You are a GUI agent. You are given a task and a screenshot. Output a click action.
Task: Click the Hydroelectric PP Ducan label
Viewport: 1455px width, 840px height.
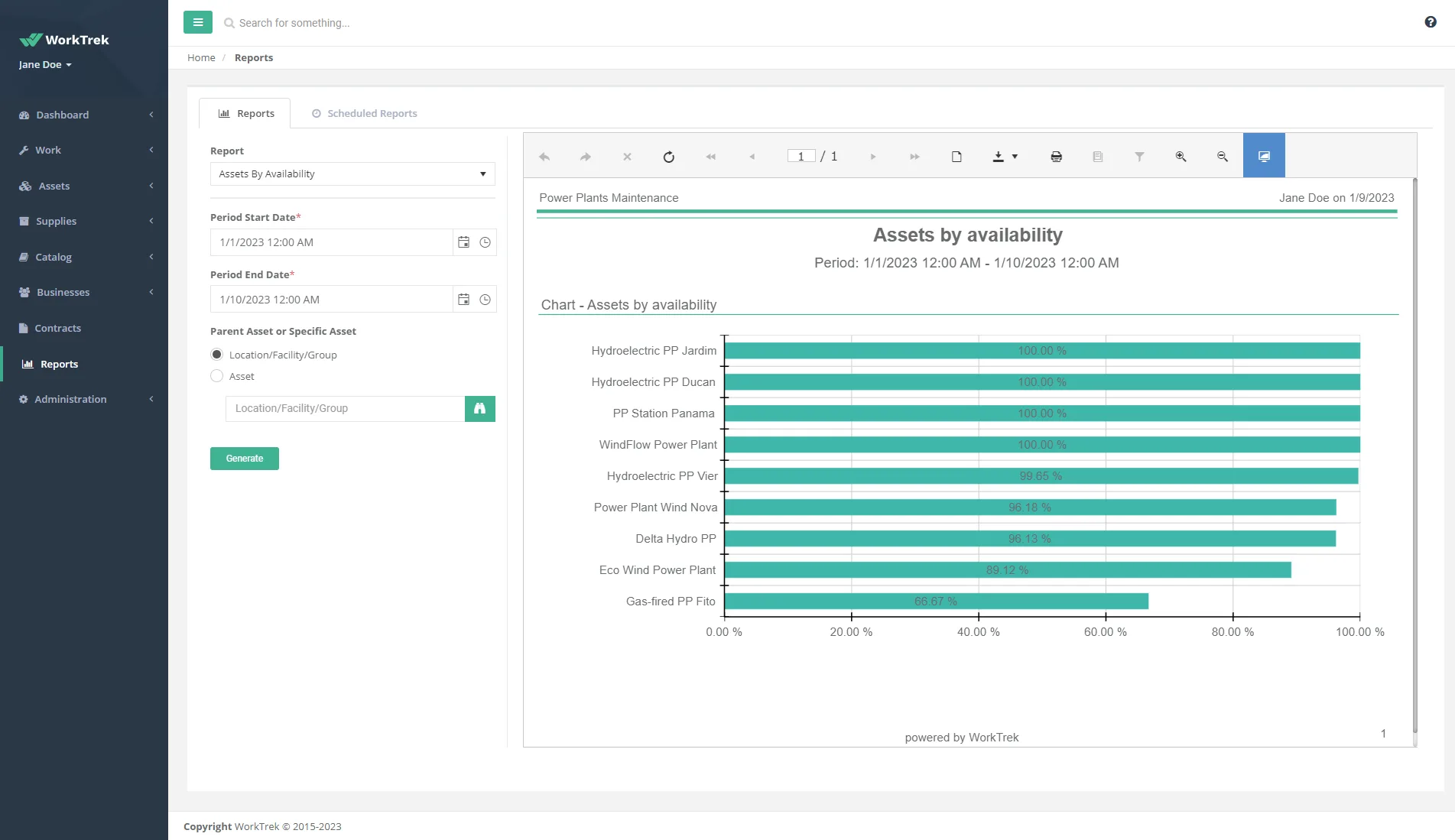[654, 382]
